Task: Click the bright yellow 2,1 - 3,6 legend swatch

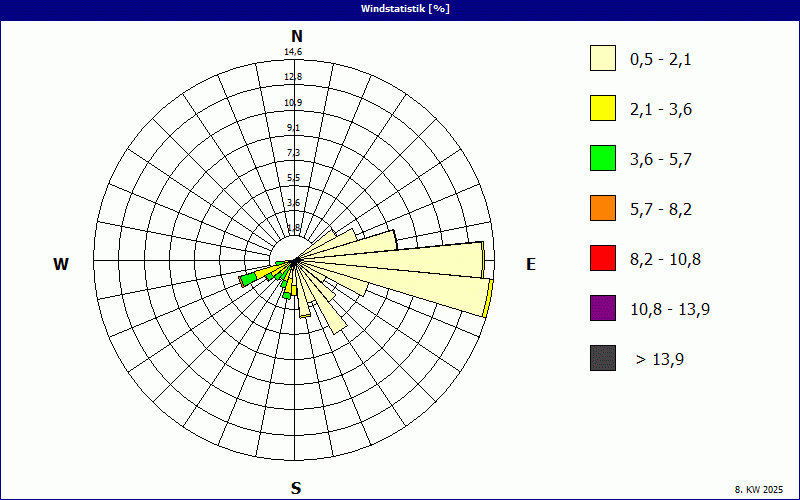Action: 603,108
